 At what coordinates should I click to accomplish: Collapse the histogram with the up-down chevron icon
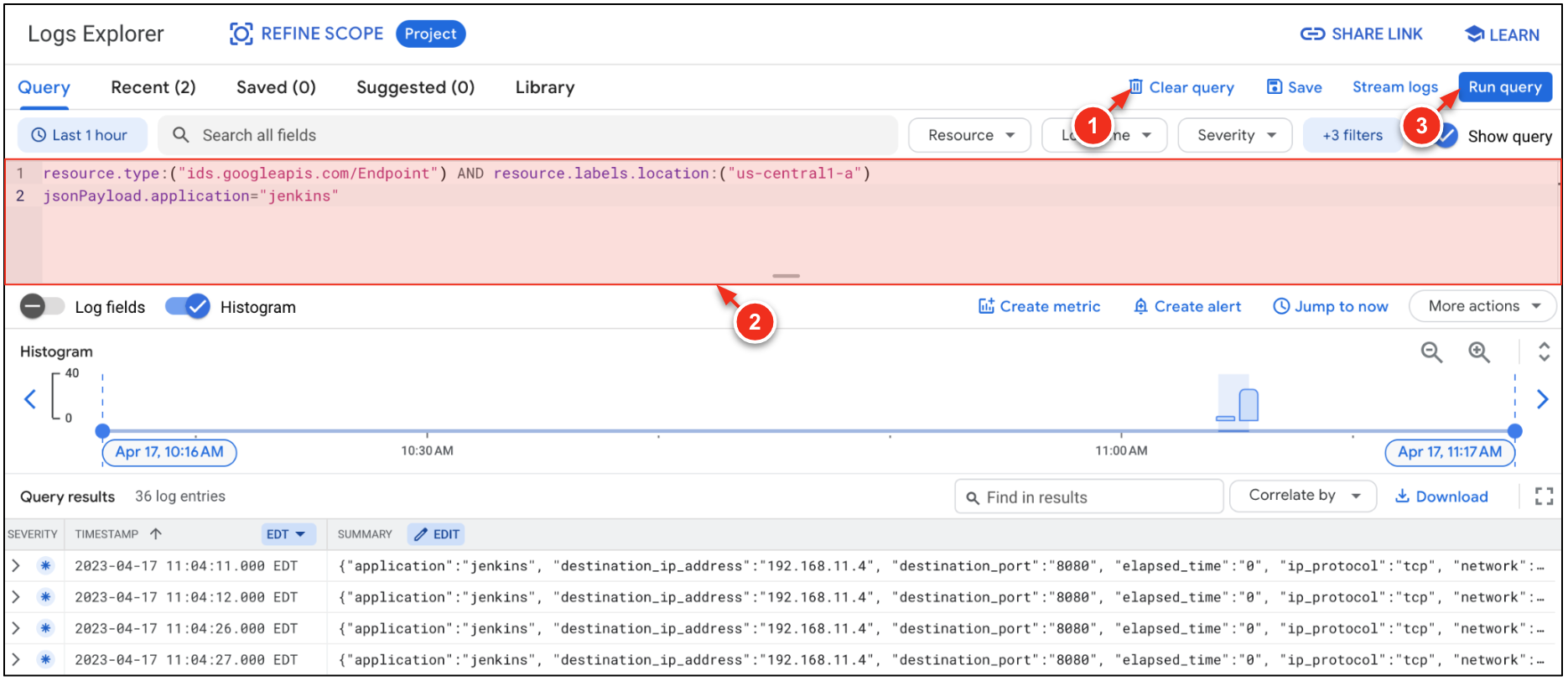(x=1544, y=351)
